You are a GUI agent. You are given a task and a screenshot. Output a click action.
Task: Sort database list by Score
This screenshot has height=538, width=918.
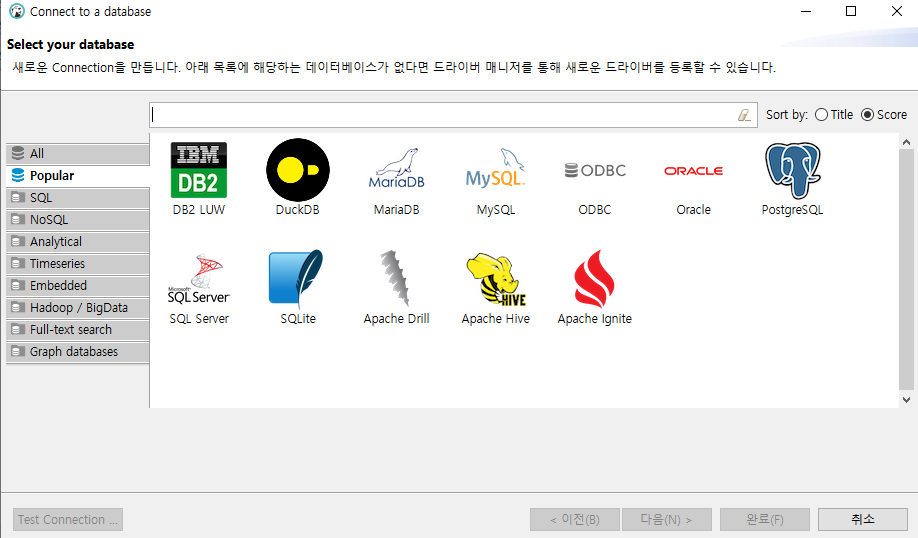[884, 115]
